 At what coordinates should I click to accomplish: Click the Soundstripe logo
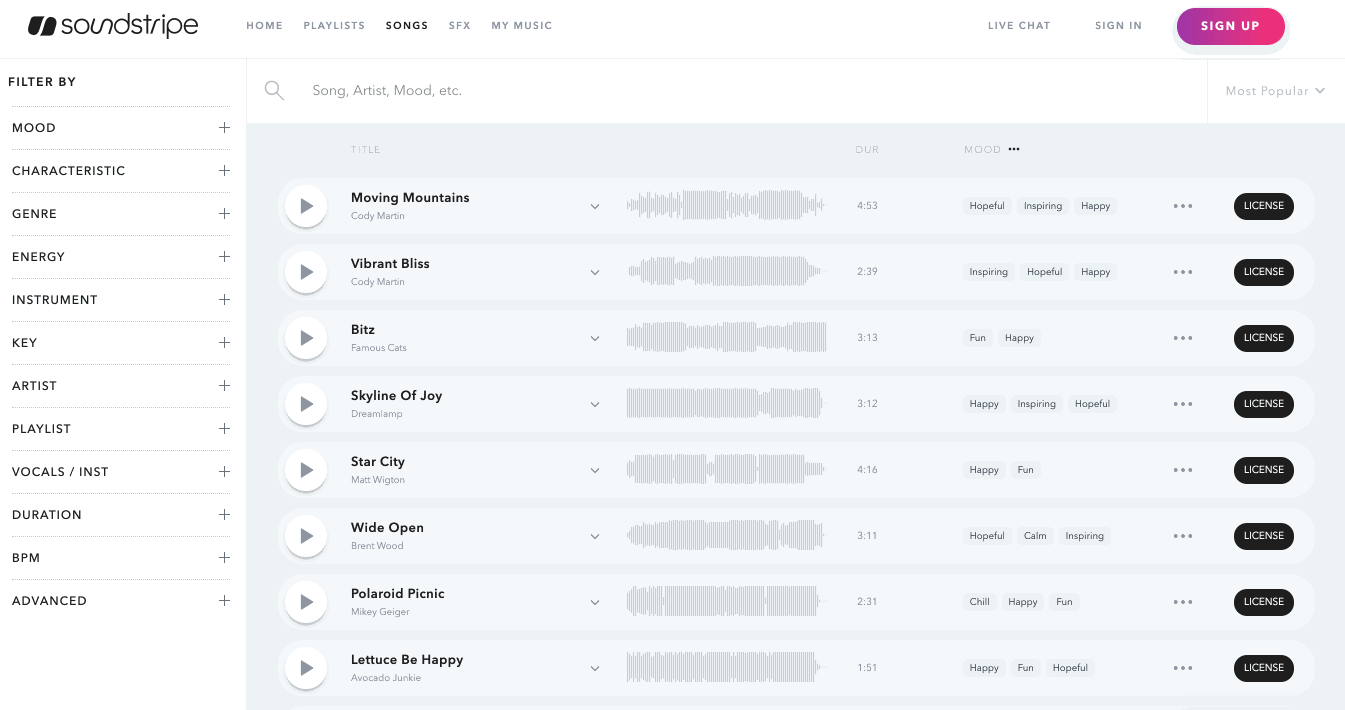(x=113, y=26)
